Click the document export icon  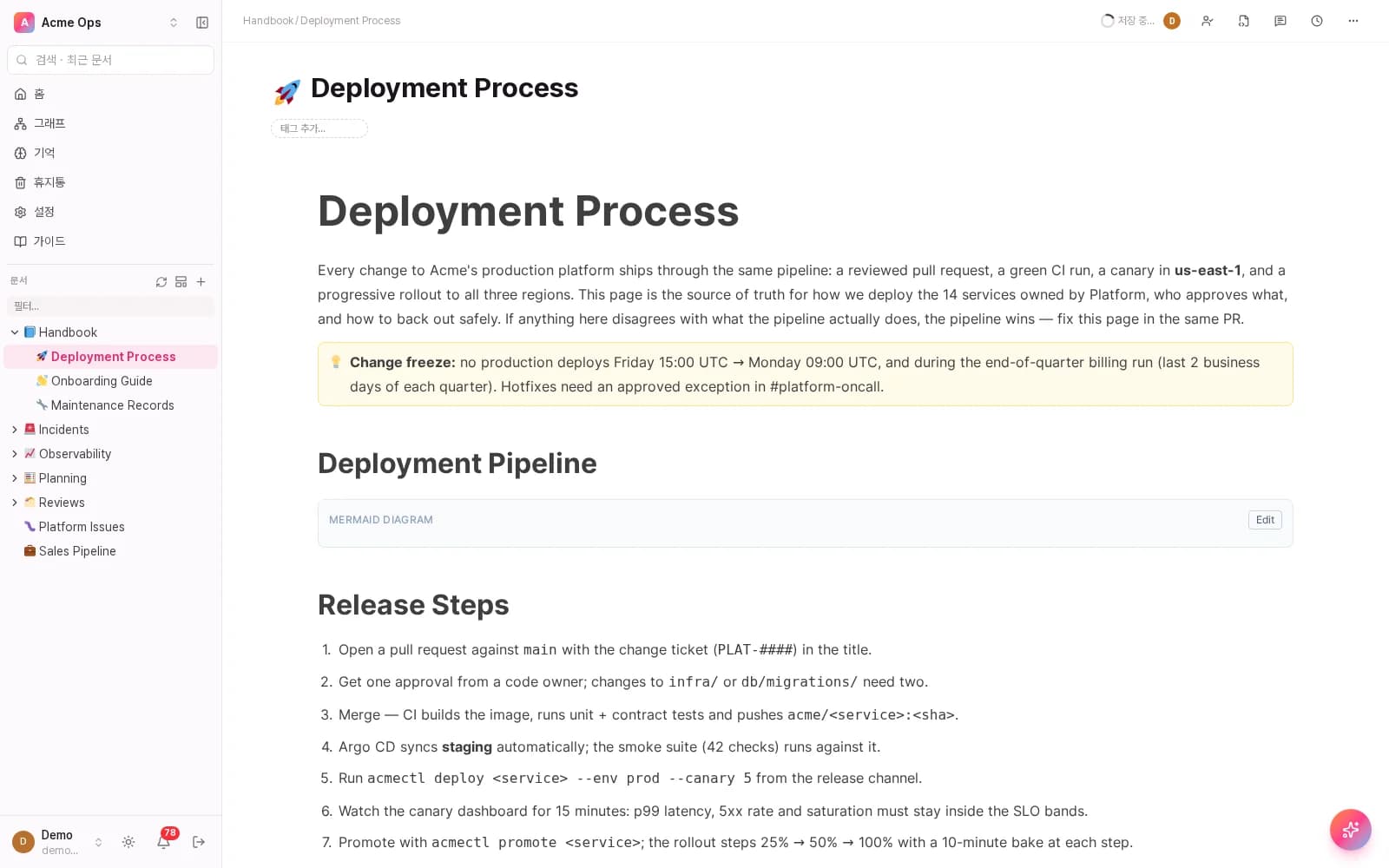click(1244, 21)
